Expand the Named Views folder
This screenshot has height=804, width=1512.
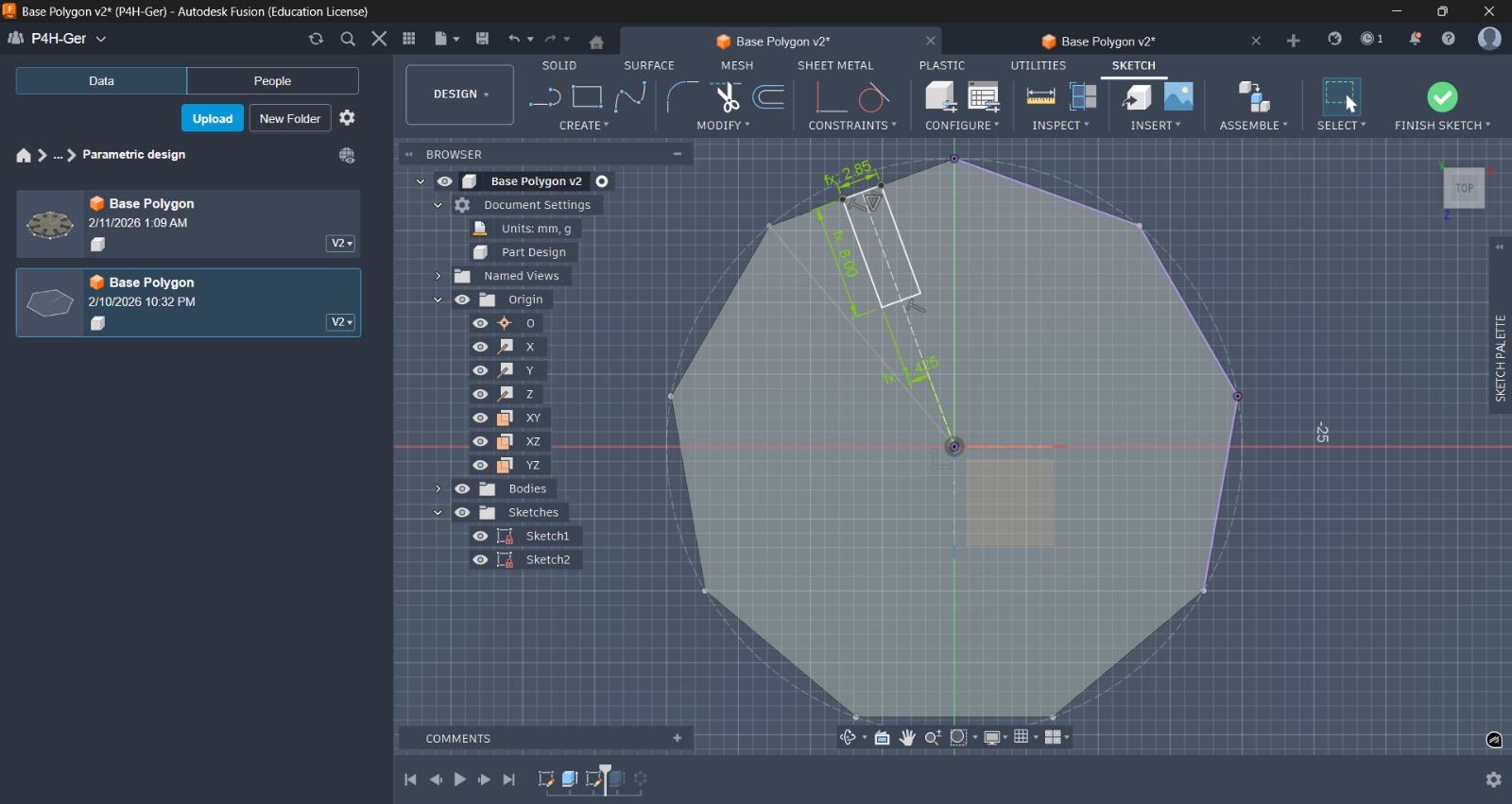[x=438, y=276]
